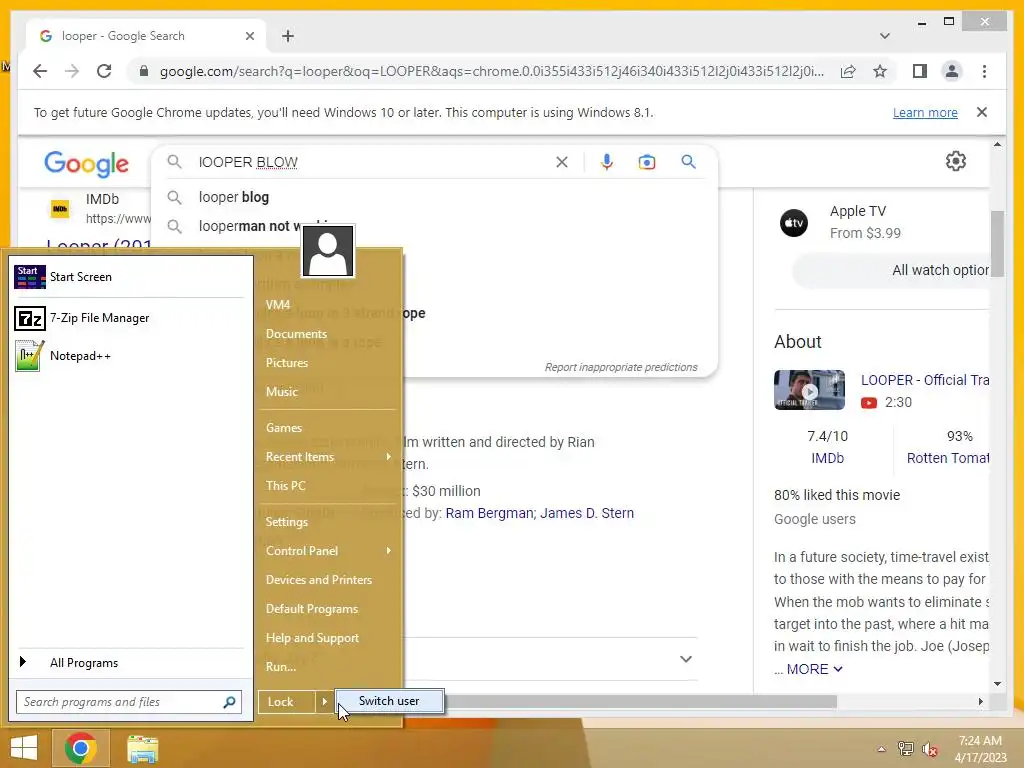
Task: Bookmark this page with the star icon
Action: pos(880,71)
